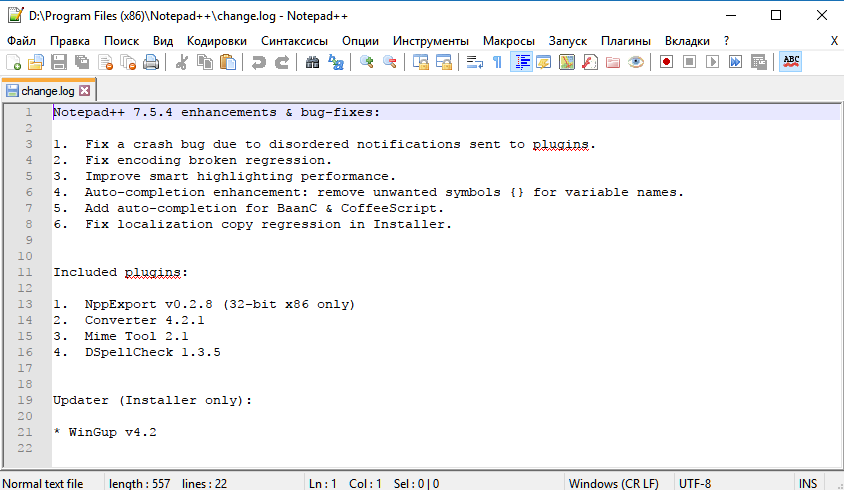Toggle synchronized vertical scrolling
This screenshot has height=490, width=844.
click(420, 62)
